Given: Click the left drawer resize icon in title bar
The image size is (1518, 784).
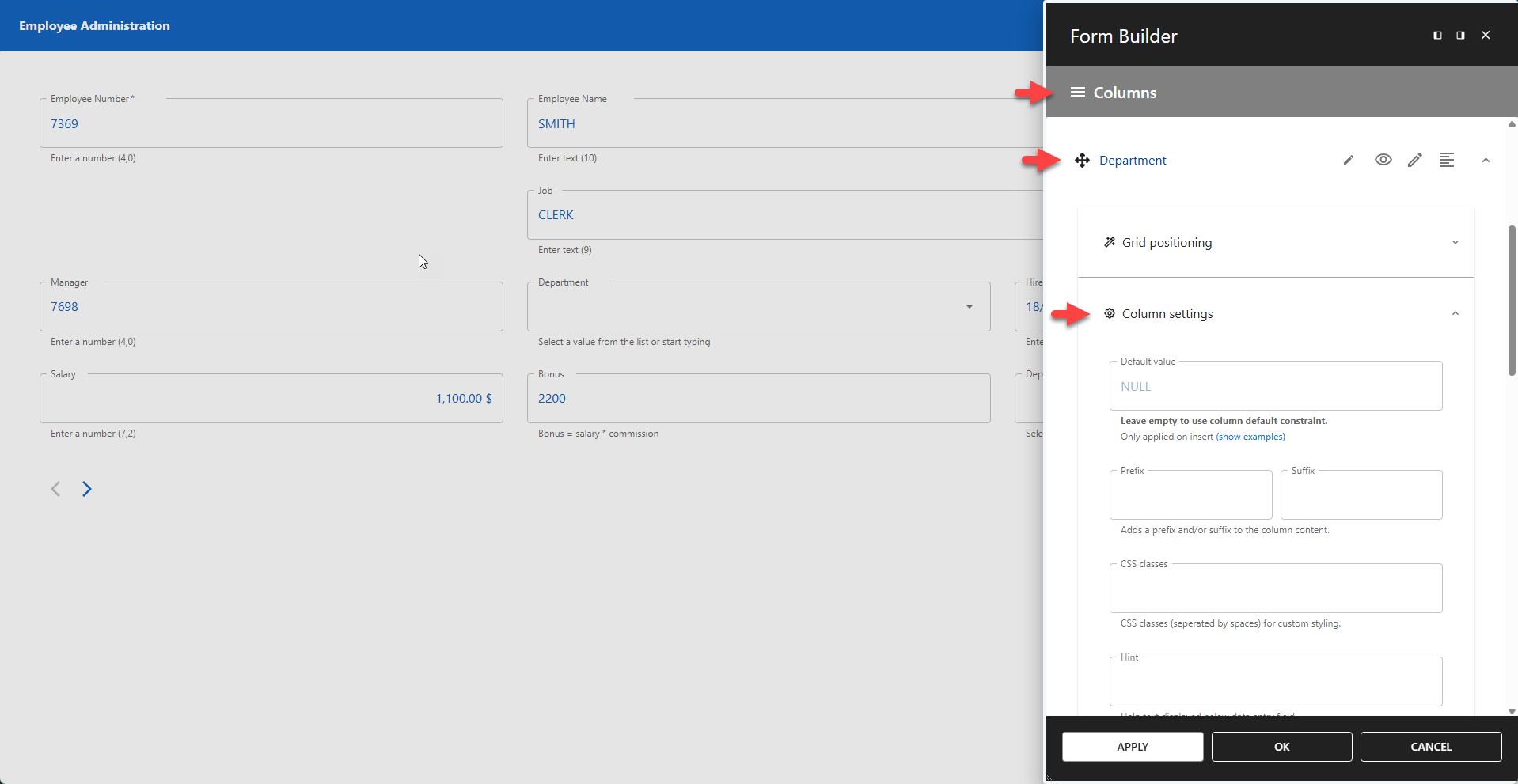Looking at the screenshot, I should point(1436,35).
